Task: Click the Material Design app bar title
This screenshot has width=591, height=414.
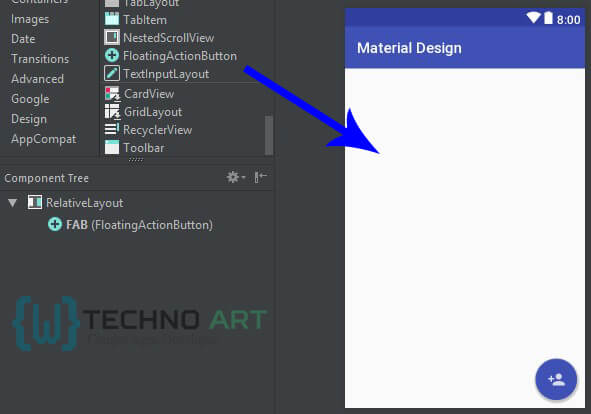Action: pyautogui.click(x=409, y=48)
